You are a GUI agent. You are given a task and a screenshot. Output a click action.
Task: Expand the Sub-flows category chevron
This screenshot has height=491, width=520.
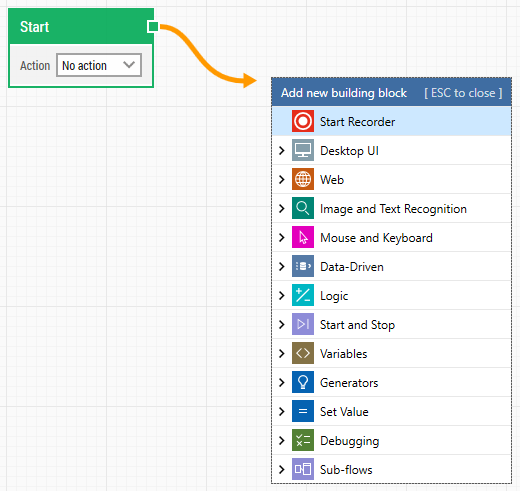pyautogui.click(x=282, y=469)
